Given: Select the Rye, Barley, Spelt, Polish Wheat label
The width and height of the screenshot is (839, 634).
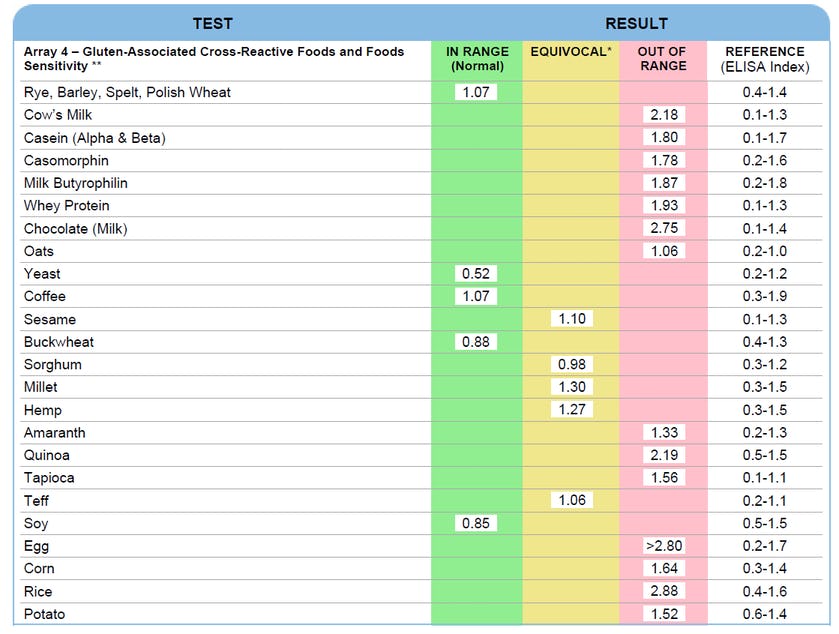Looking at the screenshot, I should 127,92.
